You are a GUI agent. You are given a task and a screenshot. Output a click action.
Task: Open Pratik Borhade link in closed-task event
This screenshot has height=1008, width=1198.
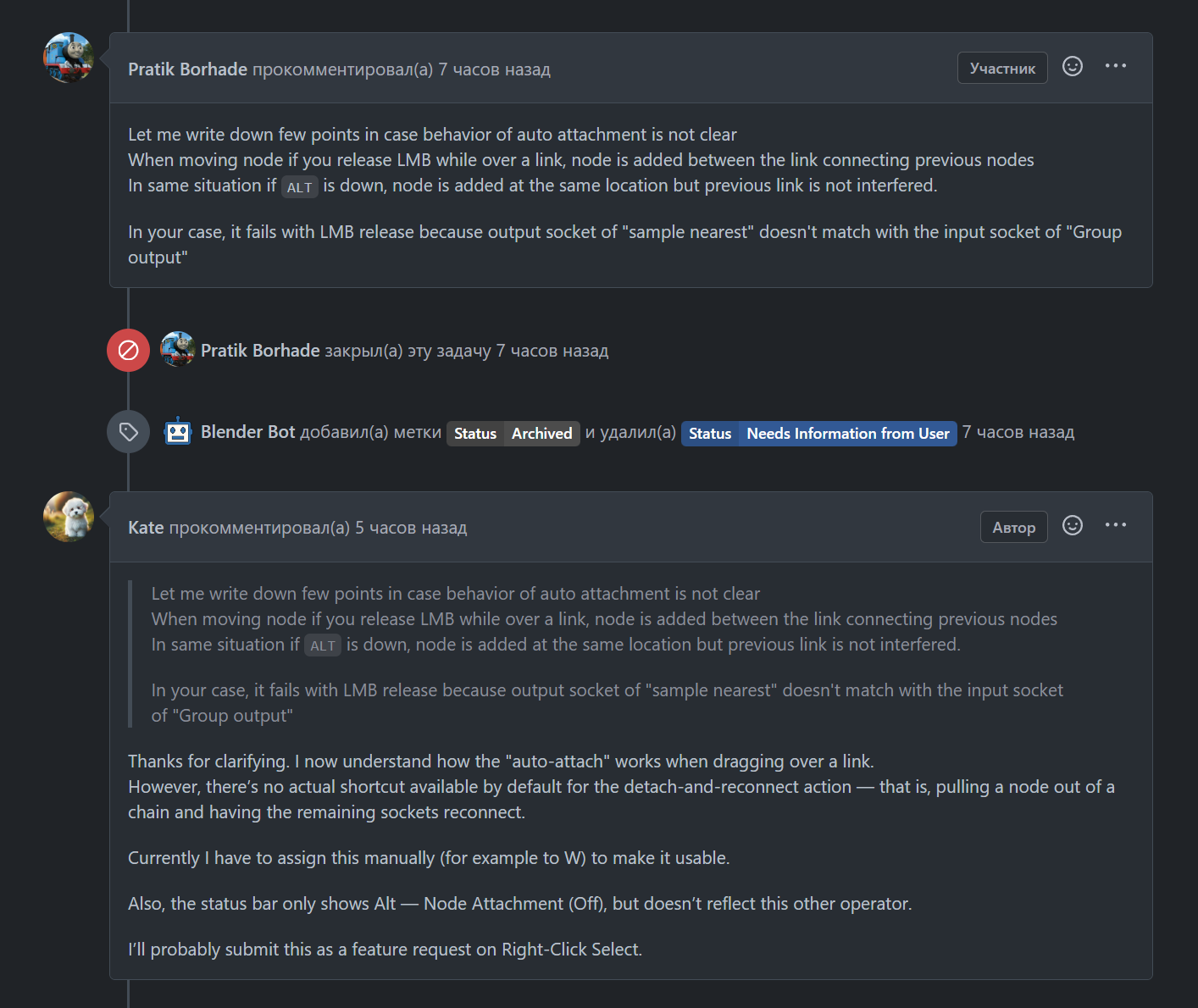[260, 351]
